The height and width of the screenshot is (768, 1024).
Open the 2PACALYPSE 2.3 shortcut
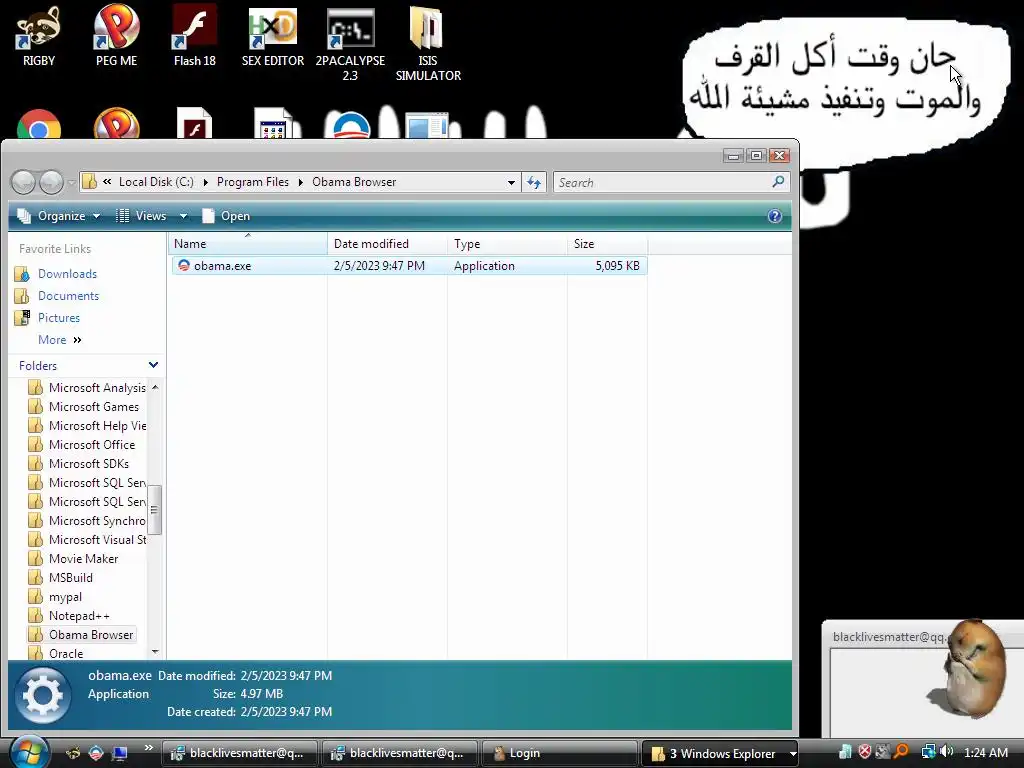[x=350, y=44]
